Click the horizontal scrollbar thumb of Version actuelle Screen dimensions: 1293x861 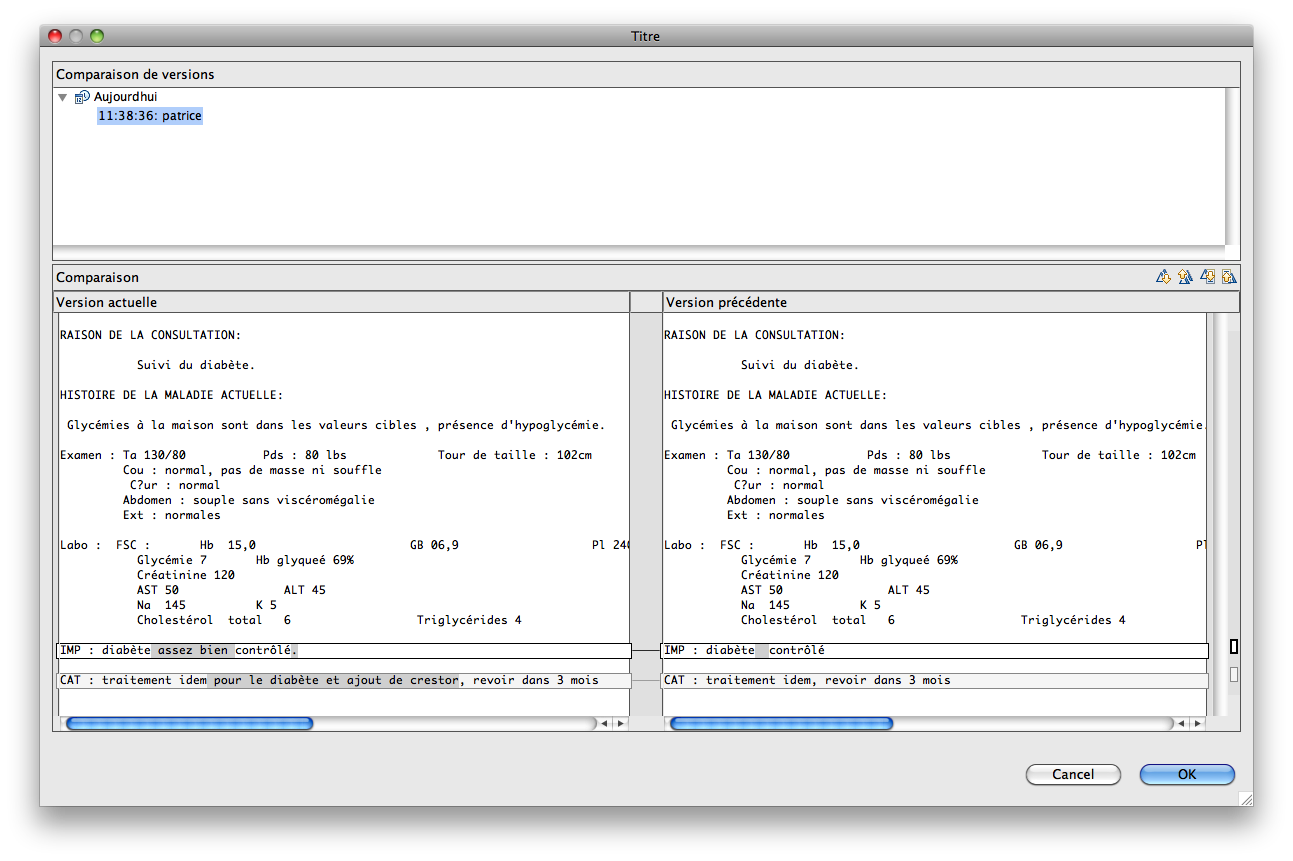[189, 723]
